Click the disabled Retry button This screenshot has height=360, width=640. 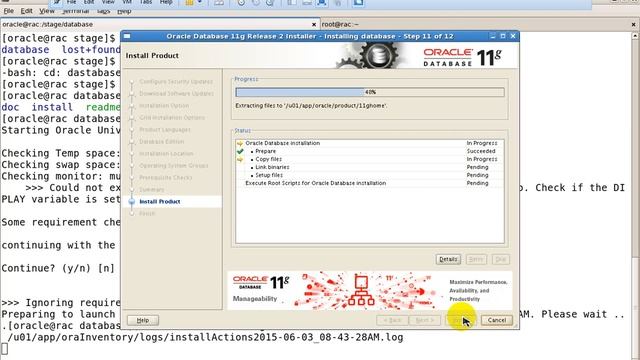[x=476, y=259]
